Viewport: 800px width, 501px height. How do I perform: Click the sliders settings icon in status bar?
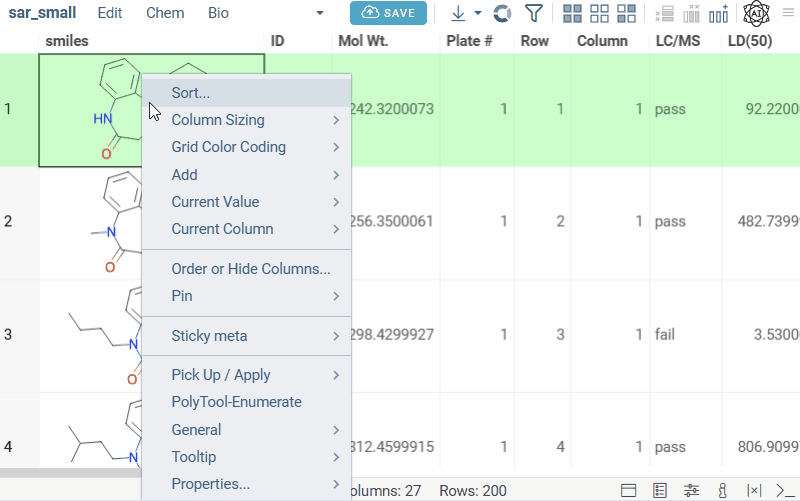tap(691, 490)
